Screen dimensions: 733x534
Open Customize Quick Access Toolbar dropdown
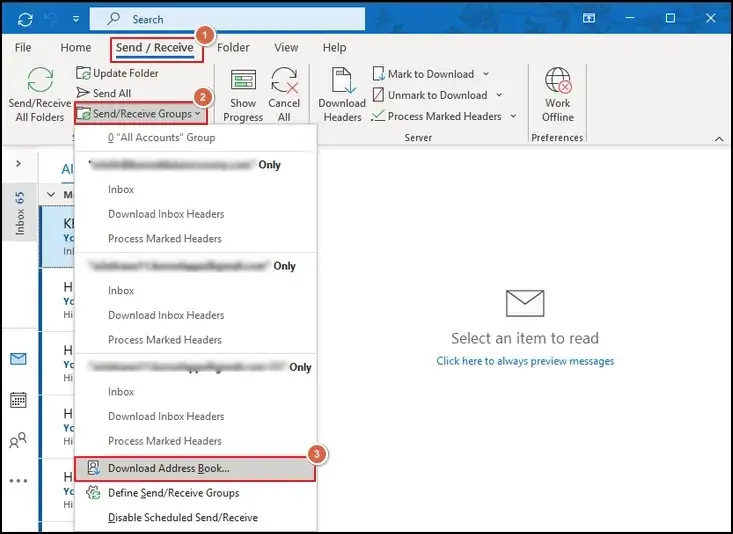point(76,19)
